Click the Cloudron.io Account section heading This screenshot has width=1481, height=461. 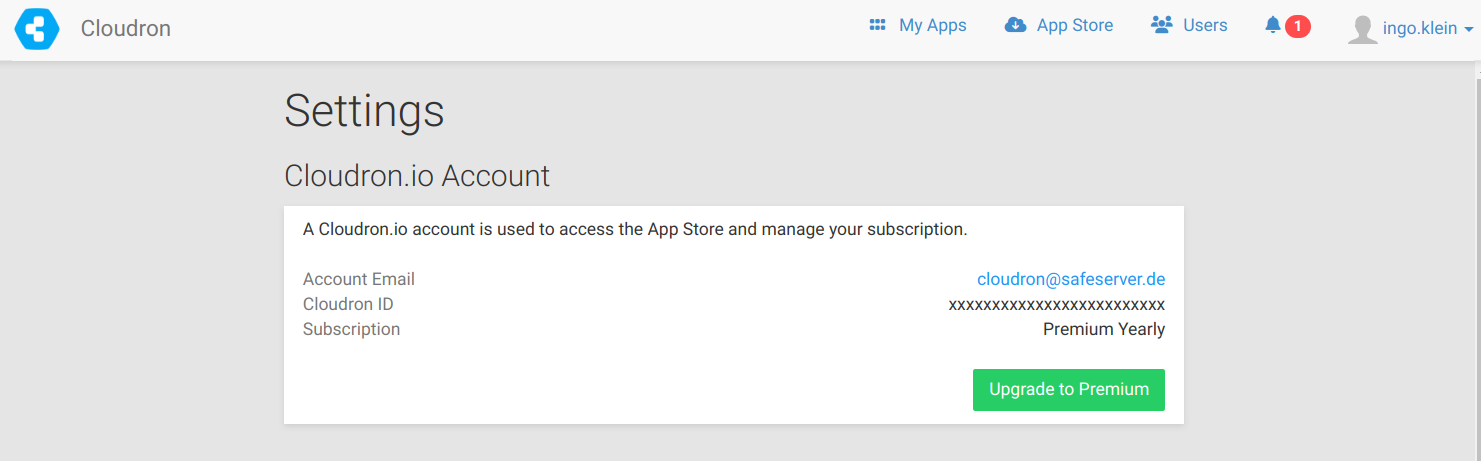coord(417,176)
